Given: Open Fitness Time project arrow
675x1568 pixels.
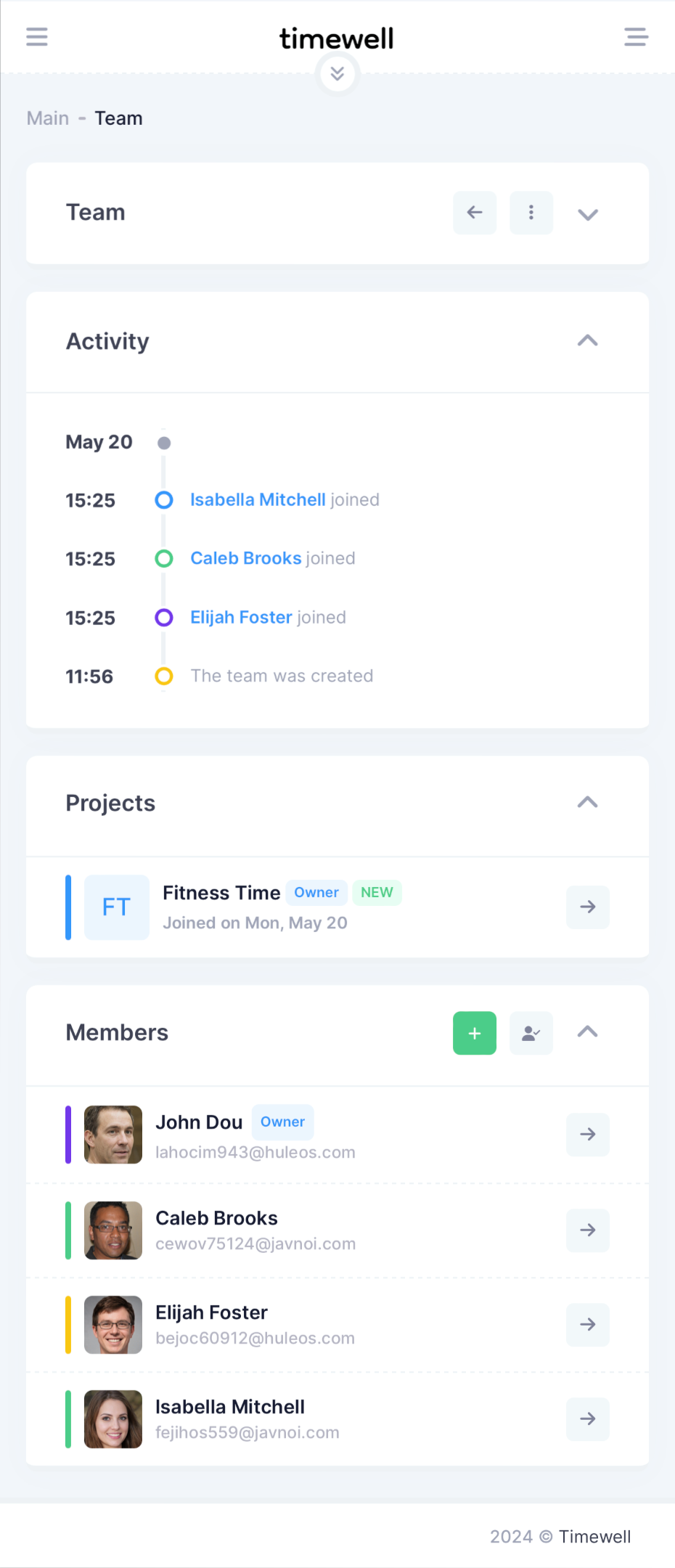Looking at the screenshot, I should 588,907.
